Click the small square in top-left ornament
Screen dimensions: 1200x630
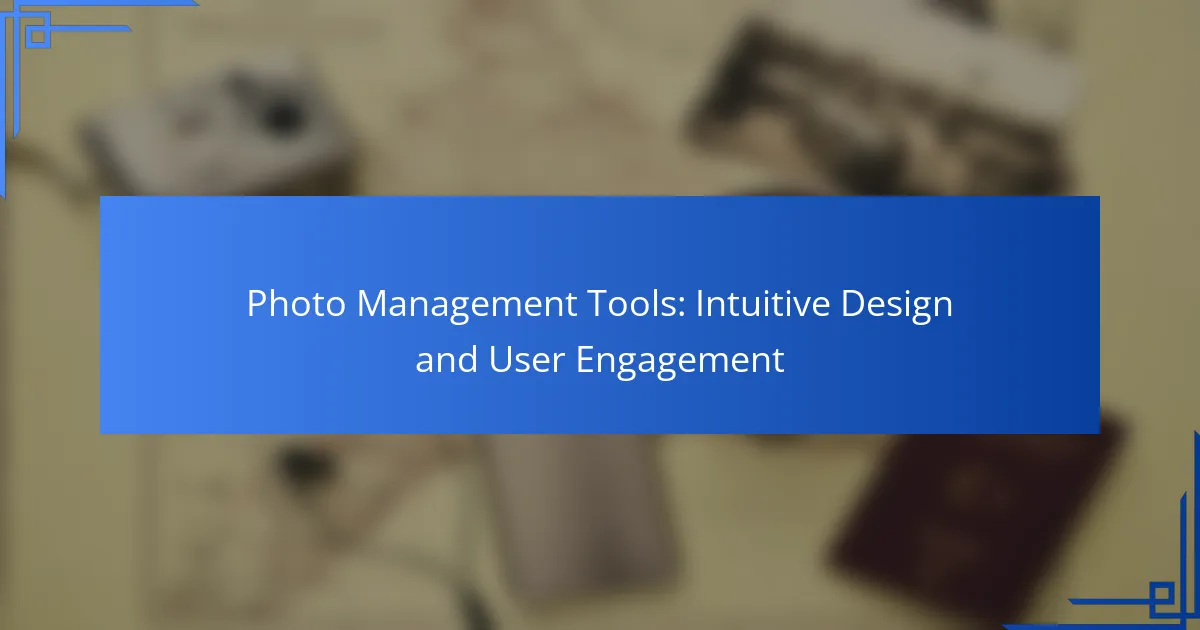[37, 36]
